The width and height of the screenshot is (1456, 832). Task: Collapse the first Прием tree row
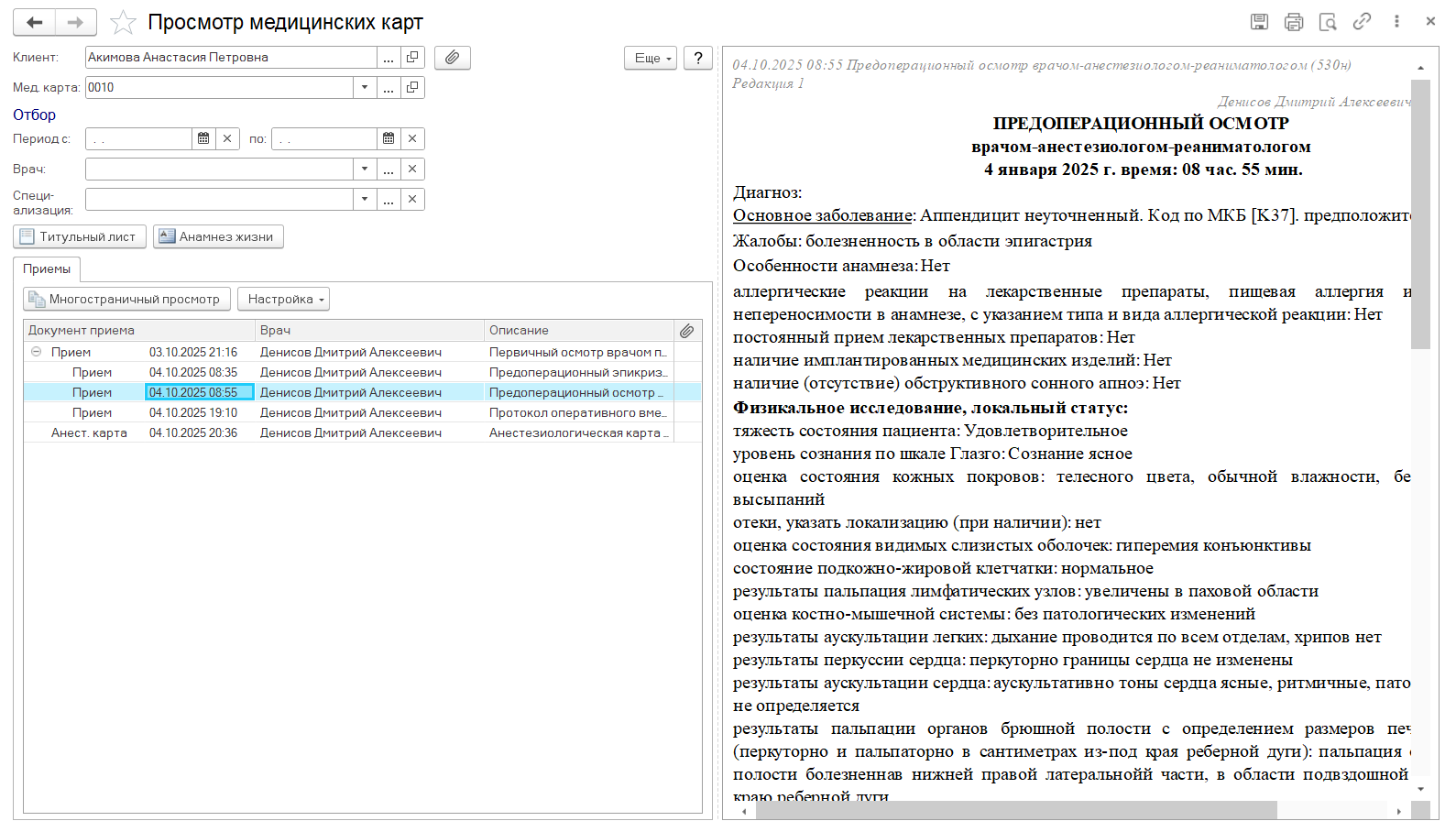point(36,352)
